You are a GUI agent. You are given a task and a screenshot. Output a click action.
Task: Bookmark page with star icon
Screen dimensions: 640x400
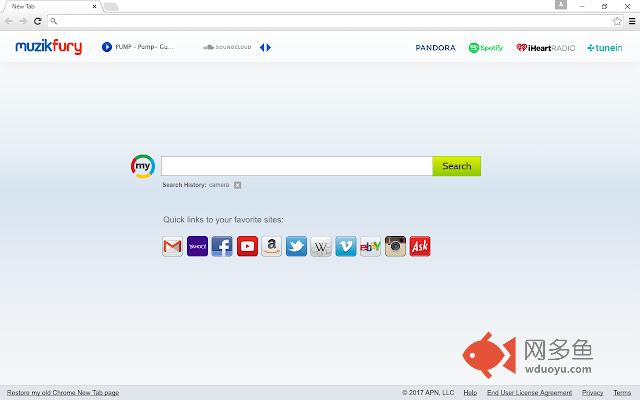point(617,21)
